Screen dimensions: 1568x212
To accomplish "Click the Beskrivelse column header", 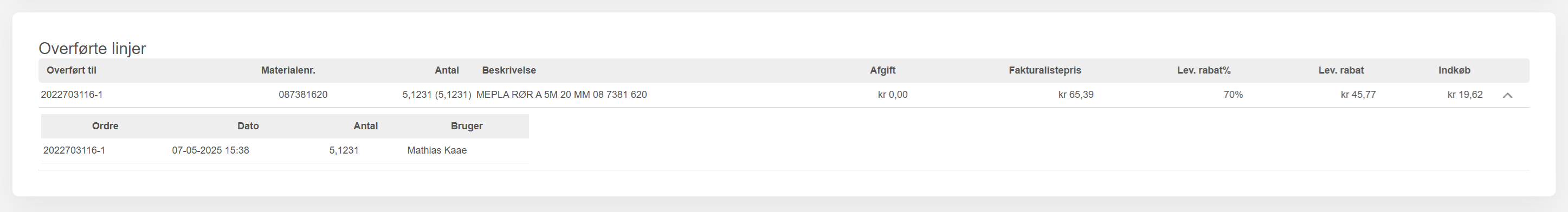I will pyautogui.click(x=509, y=70).
